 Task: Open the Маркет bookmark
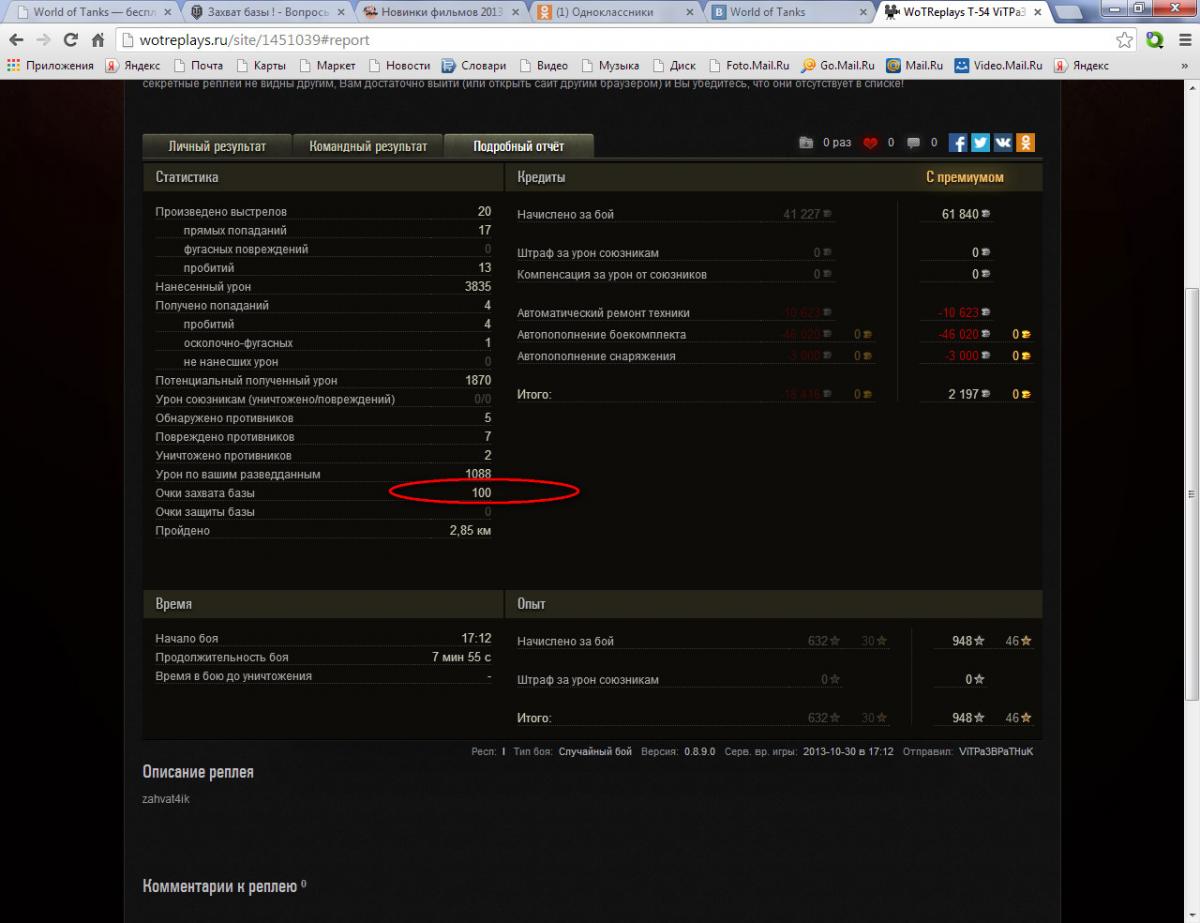tap(326, 65)
